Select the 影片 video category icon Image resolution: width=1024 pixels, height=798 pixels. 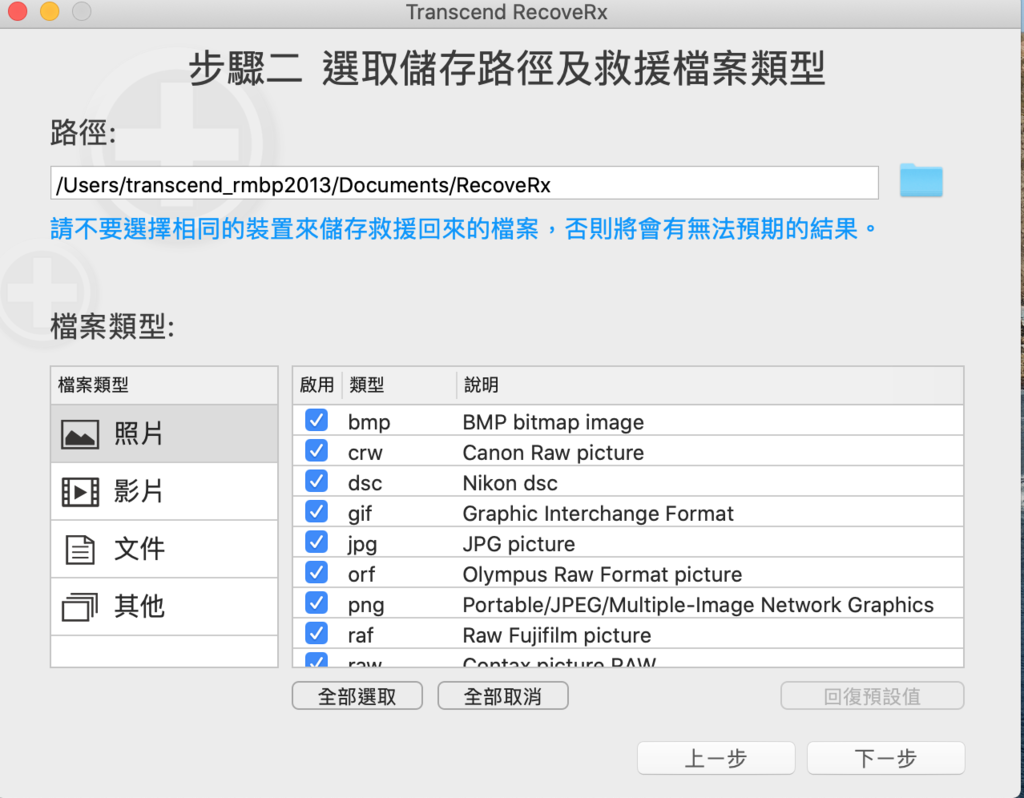(x=80, y=492)
